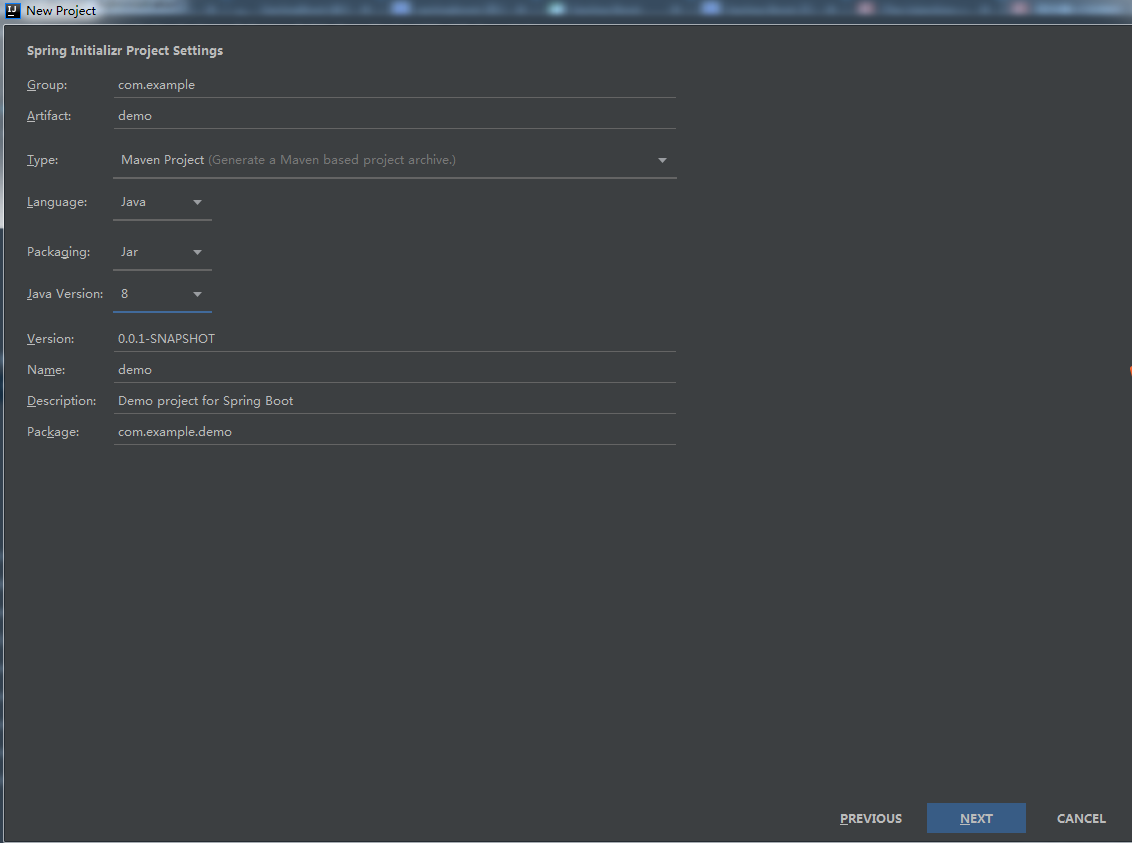This screenshot has height=843, width=1132.
Task: Click the CANCEL button
Action: point(1081,818)
